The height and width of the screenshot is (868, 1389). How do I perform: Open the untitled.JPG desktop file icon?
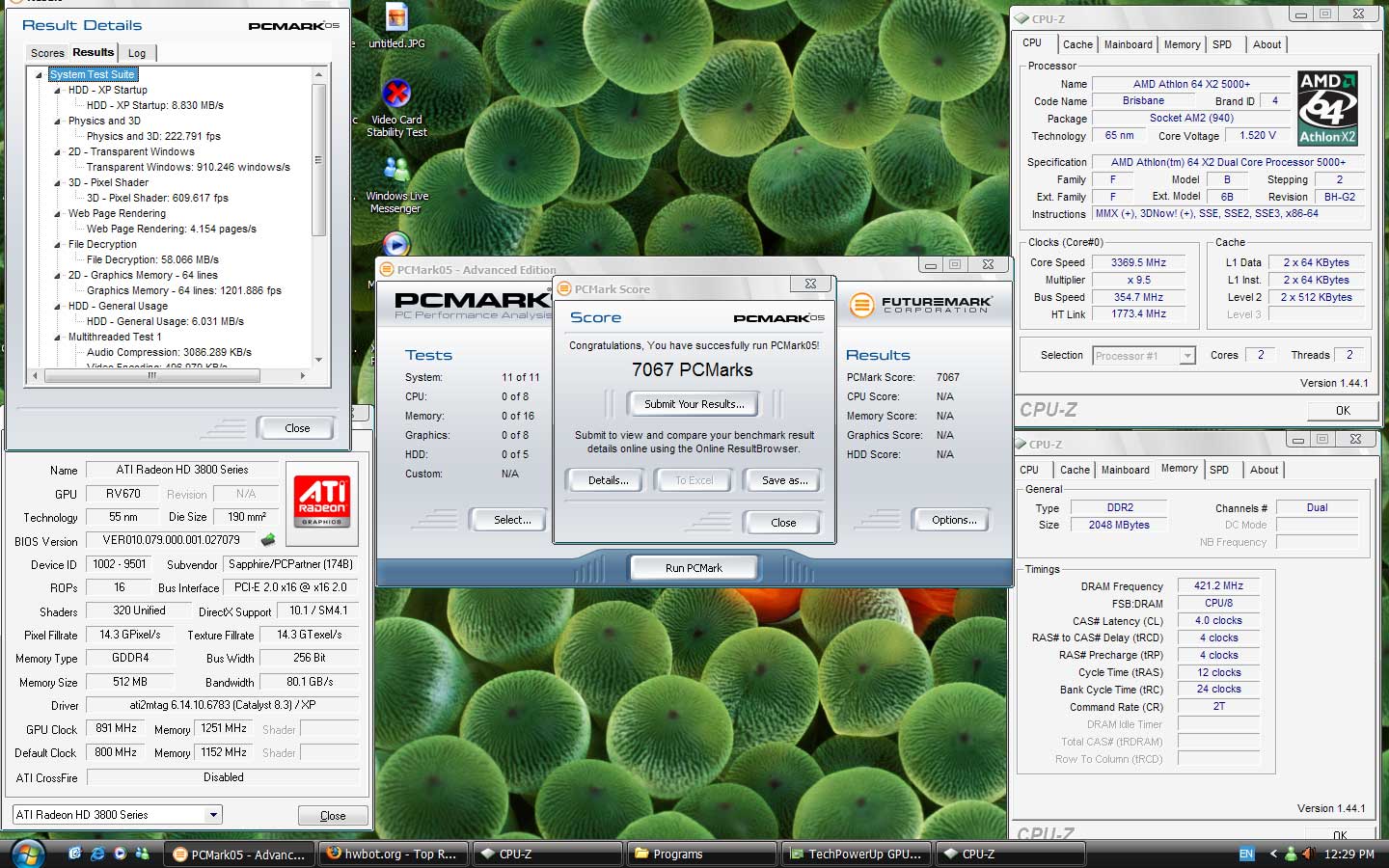click(396, 26)
